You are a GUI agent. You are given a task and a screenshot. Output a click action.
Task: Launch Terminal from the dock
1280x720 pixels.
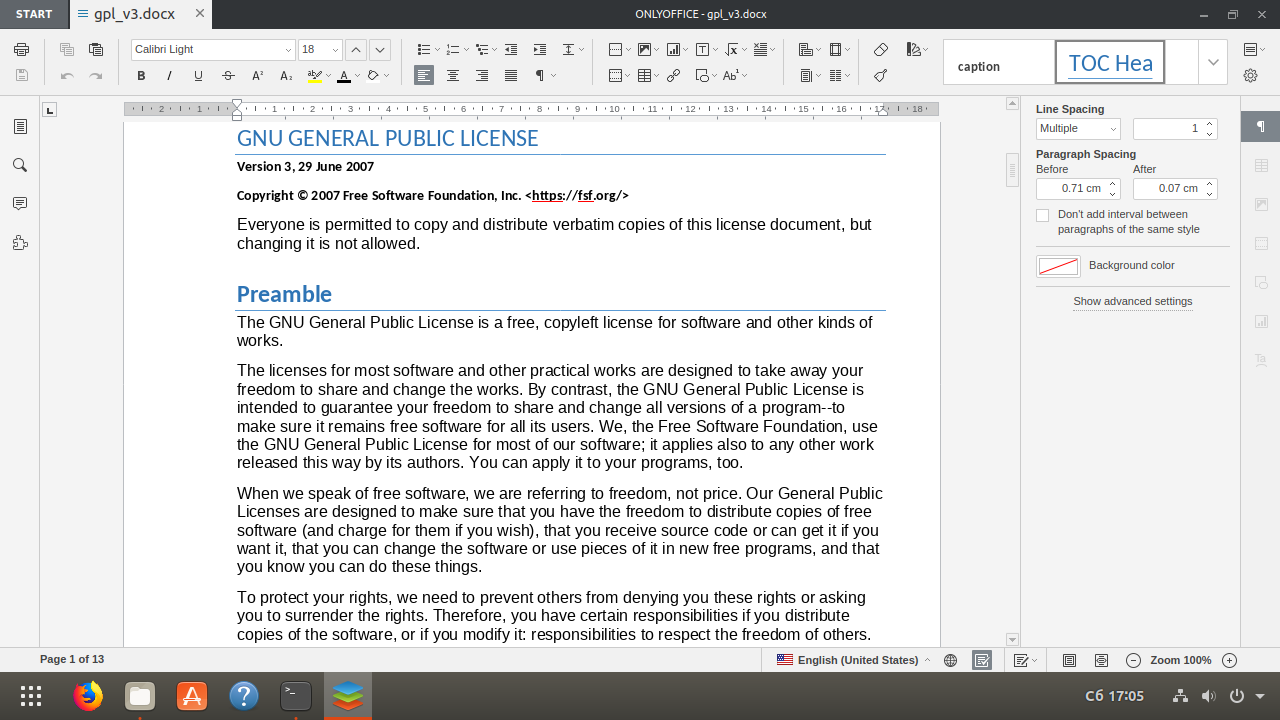pos(296,696)
